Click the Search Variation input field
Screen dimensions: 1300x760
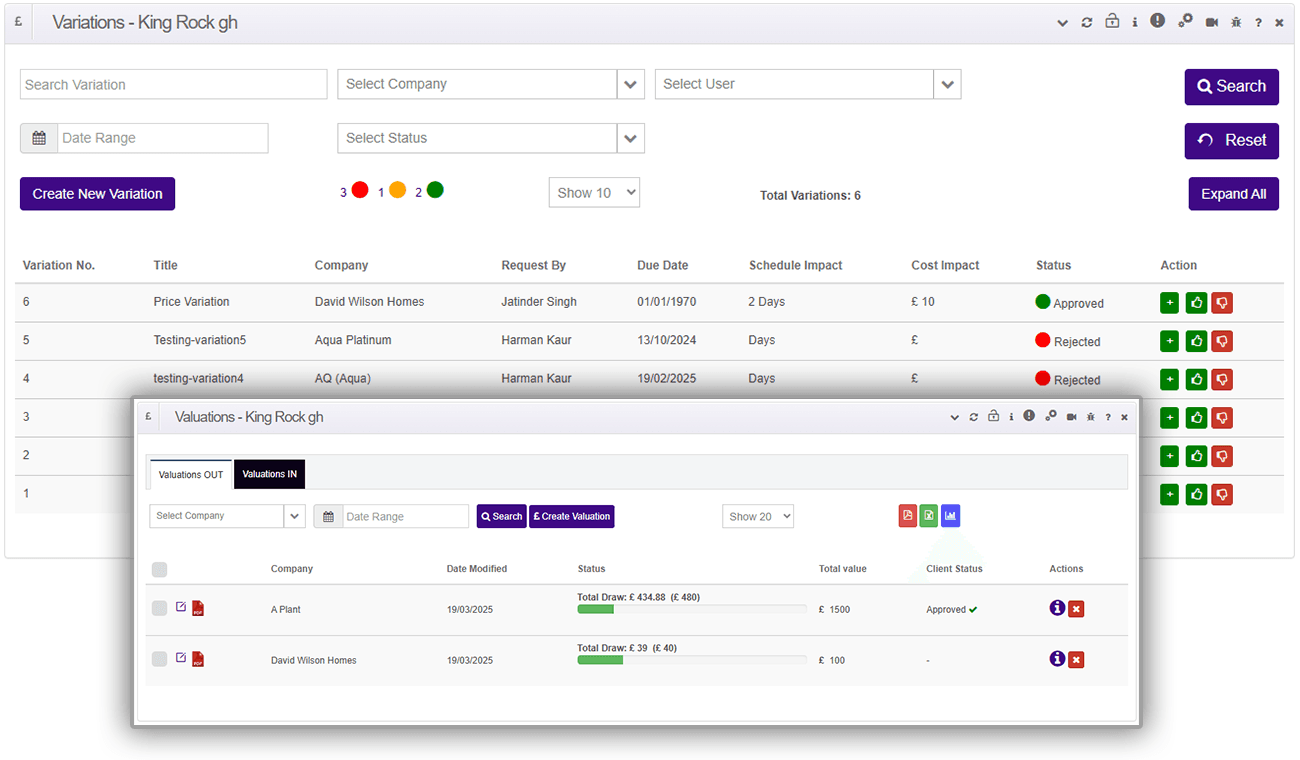pos(173,84)
